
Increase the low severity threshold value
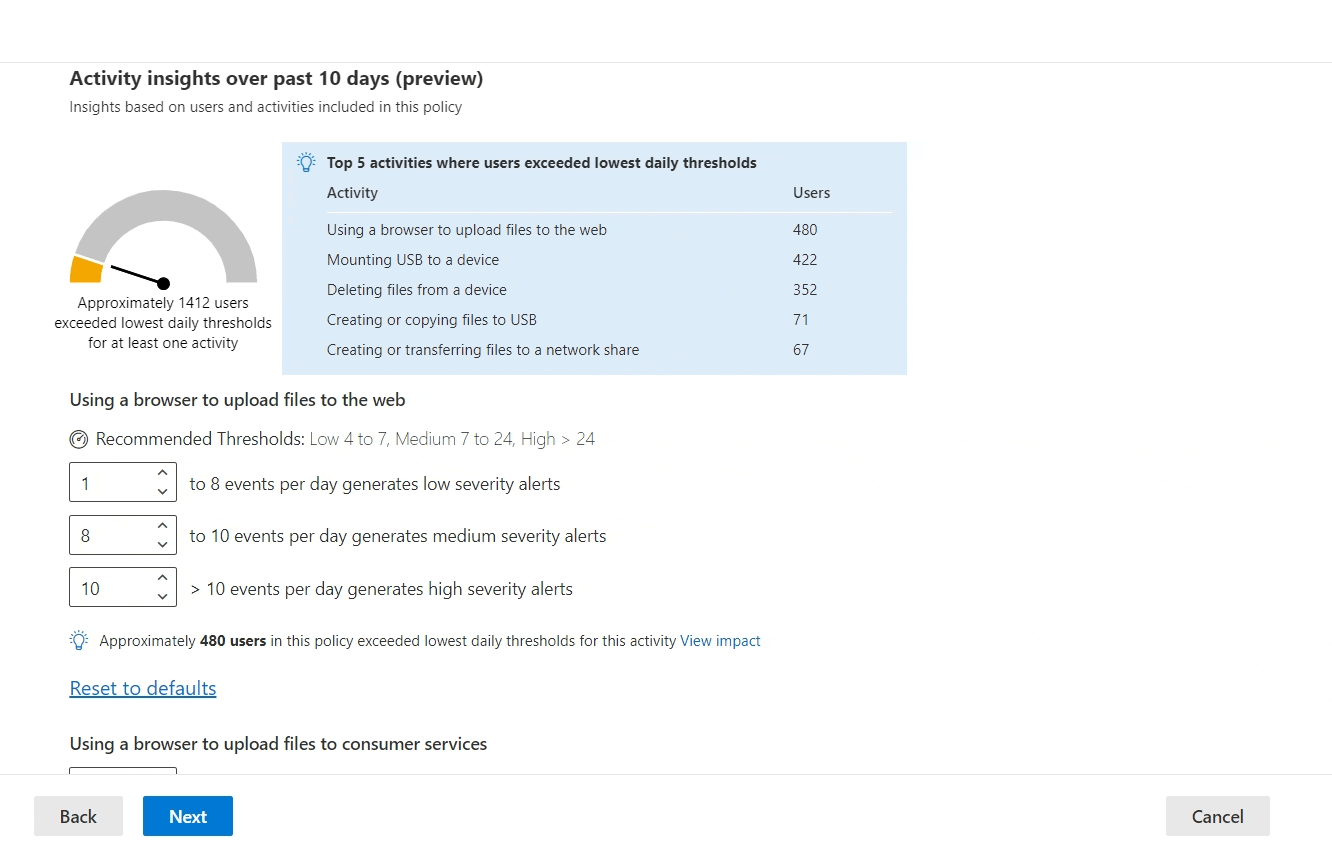[162, 472]
